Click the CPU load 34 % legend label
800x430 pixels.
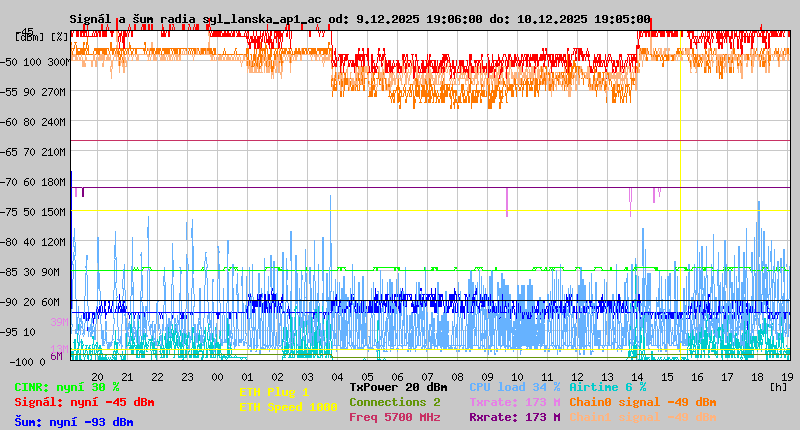[514, 387]
